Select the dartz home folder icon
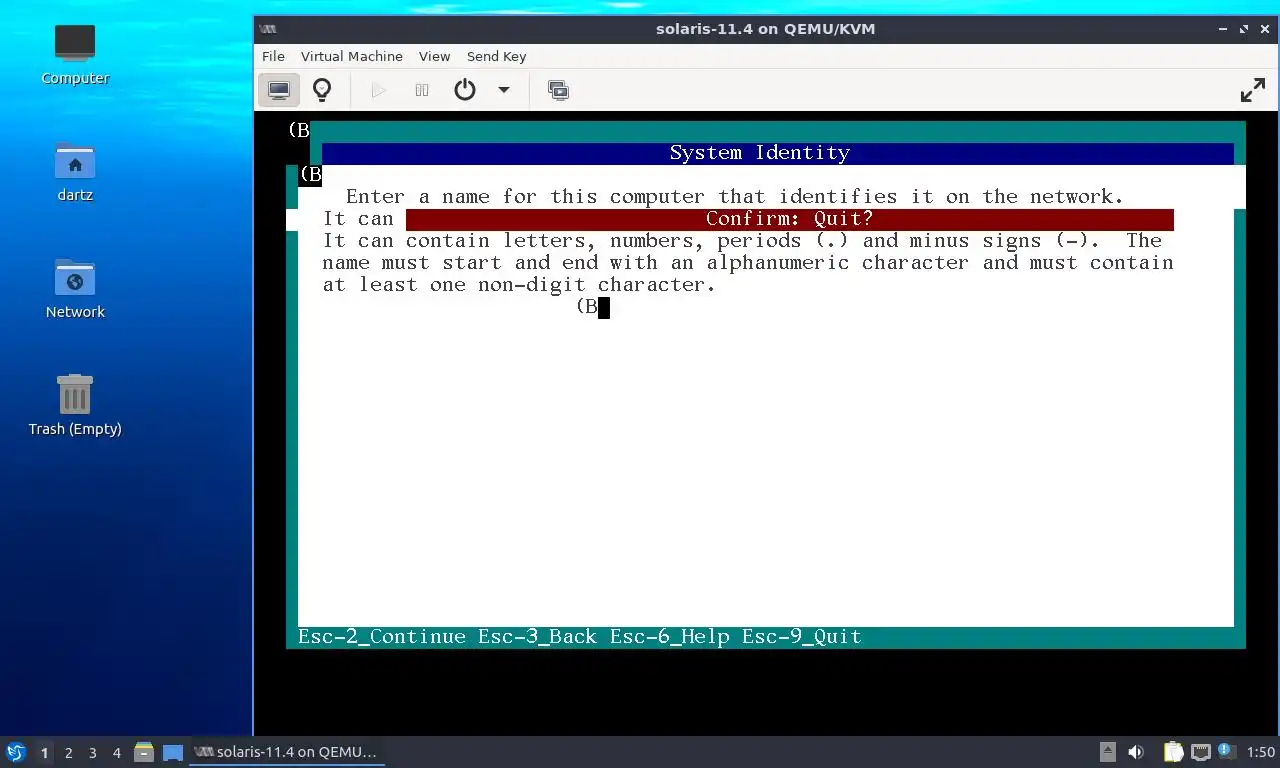1280x768 pixels. click(x=75, y=171)
